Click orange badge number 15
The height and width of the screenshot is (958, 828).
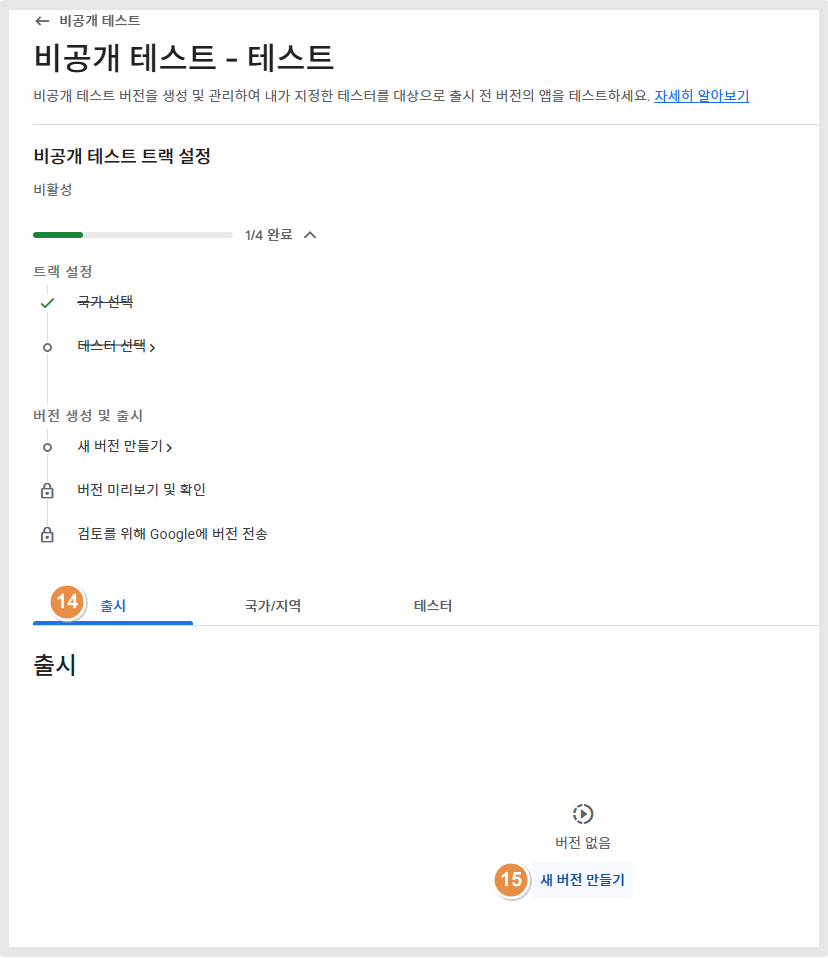pos(511,880)
